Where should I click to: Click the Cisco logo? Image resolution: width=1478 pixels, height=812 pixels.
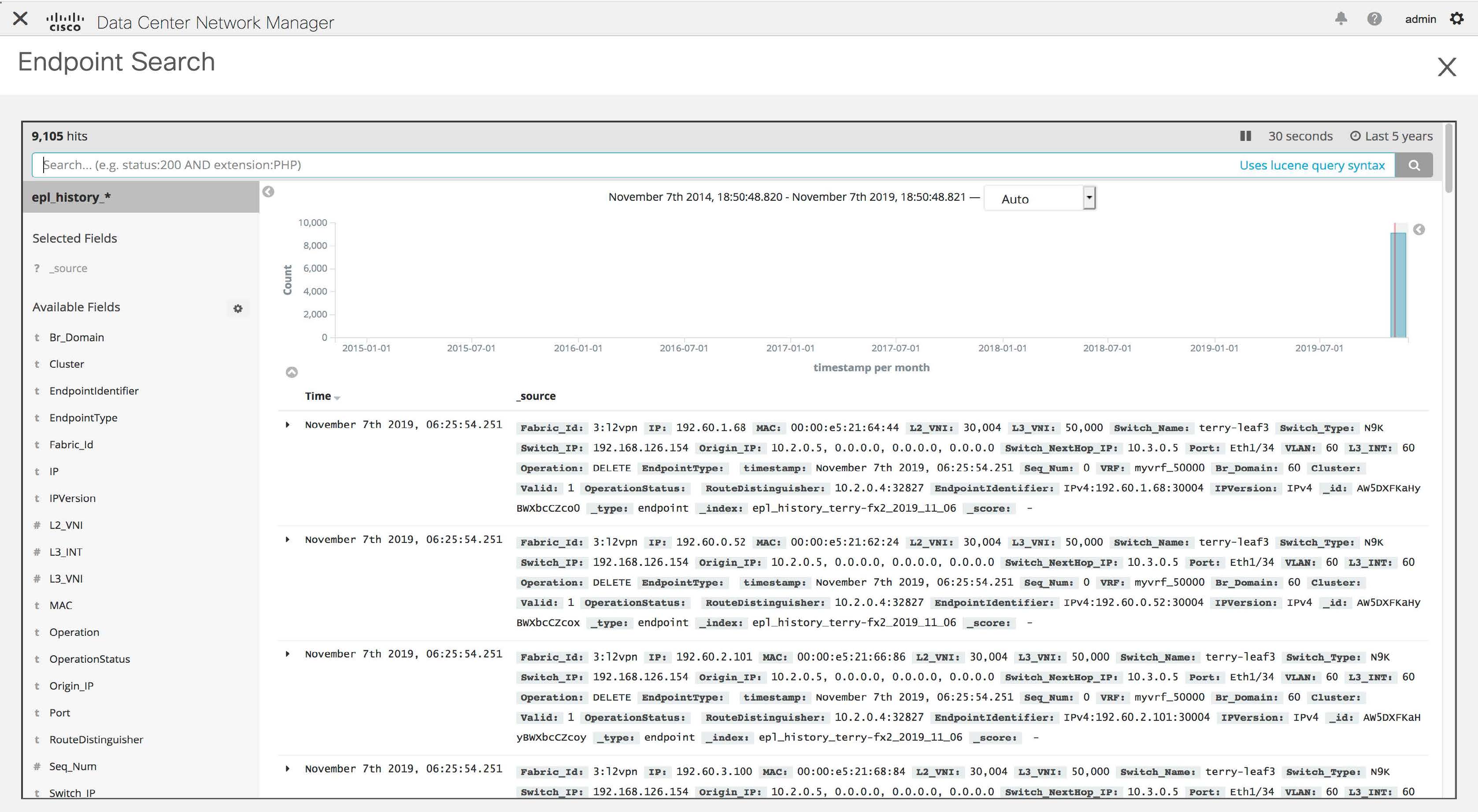point(65,22)
